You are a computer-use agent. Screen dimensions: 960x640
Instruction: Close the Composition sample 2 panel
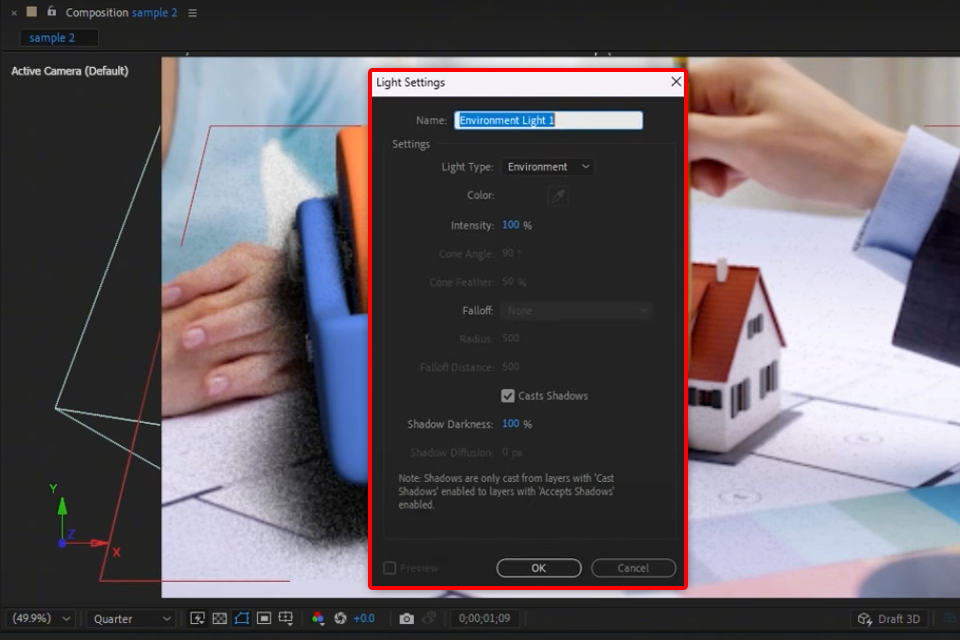pos(14,12)
